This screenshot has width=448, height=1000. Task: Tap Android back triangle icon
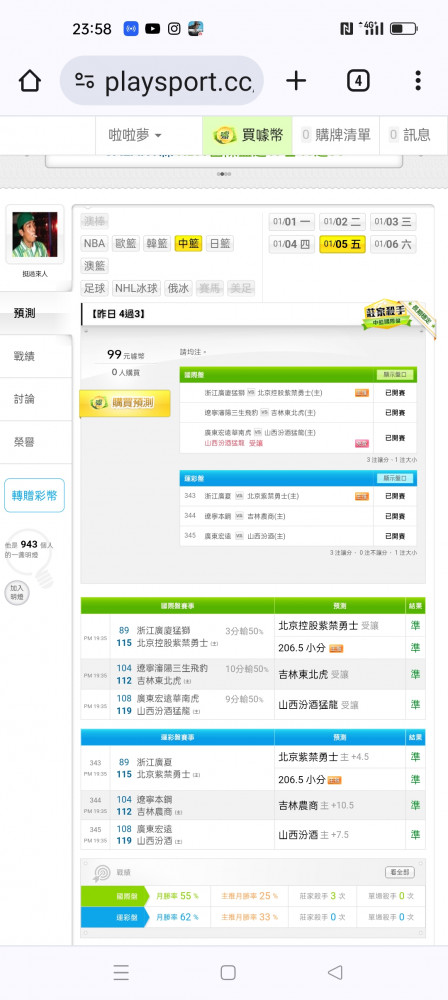(x=334, y=973)
